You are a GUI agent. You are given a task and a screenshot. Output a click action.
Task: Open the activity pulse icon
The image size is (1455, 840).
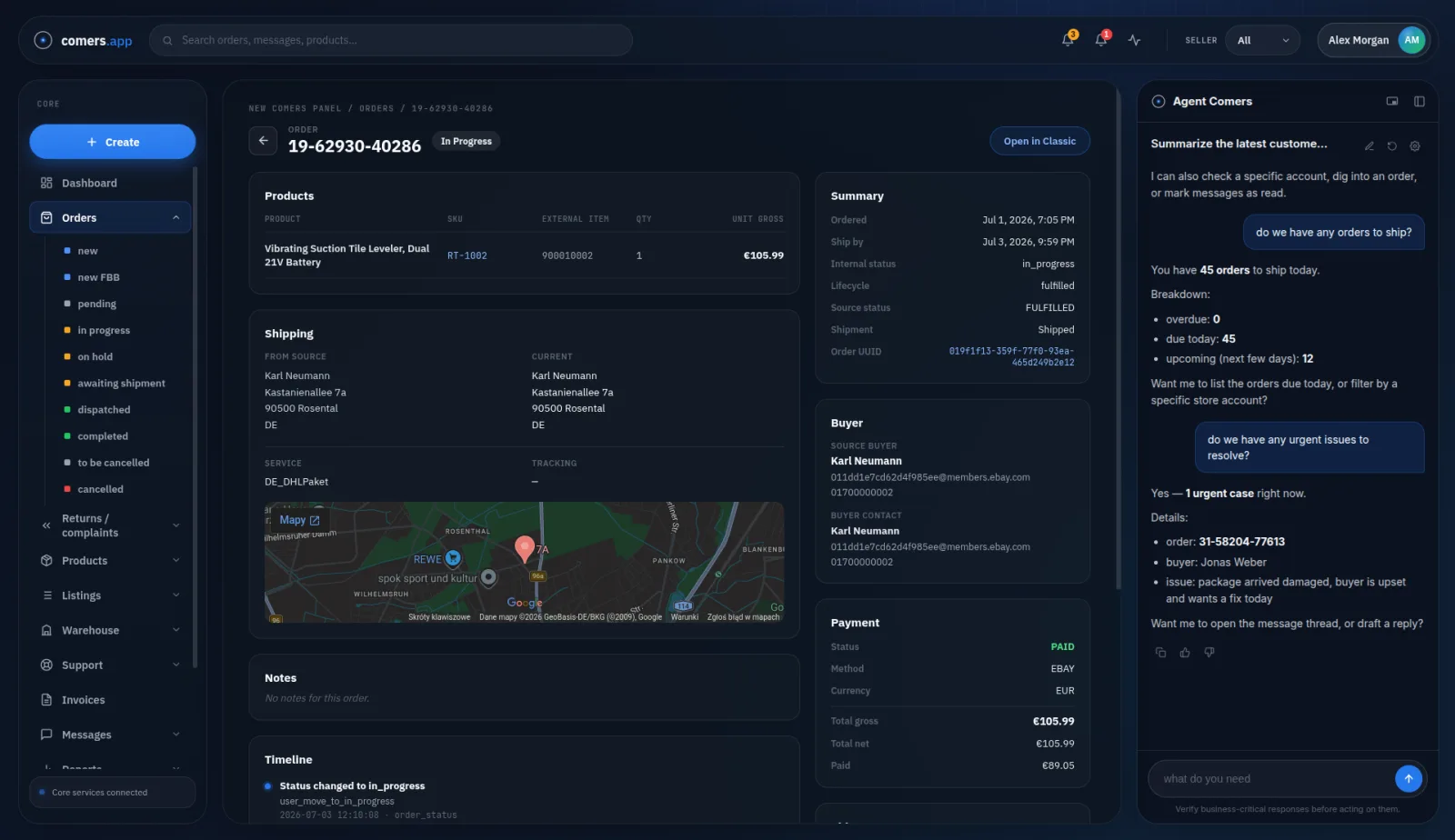(1134, 40)
